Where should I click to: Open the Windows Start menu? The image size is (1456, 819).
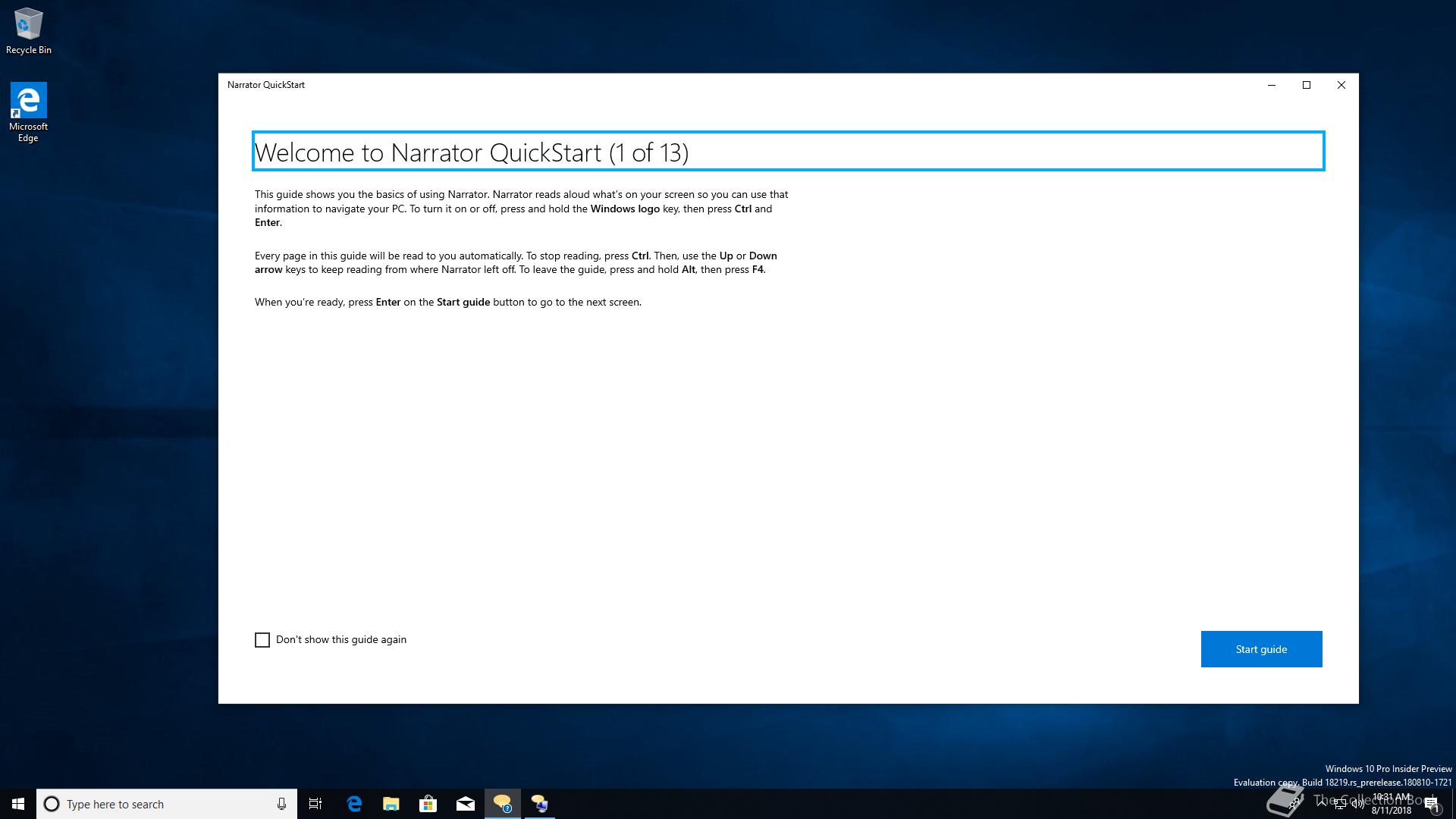[x=18, y=804]
